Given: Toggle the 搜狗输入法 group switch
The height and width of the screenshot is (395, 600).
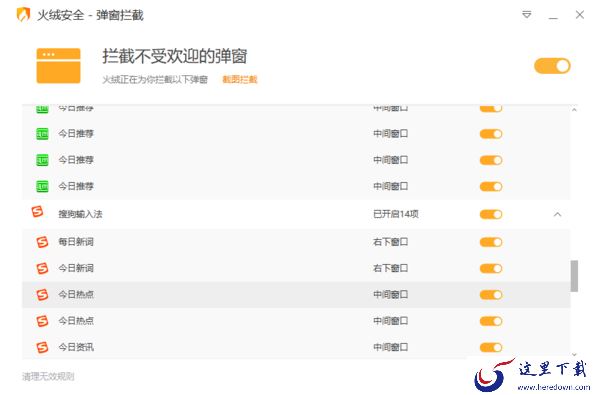Looking at the screenshot, I should coord(491,214).
